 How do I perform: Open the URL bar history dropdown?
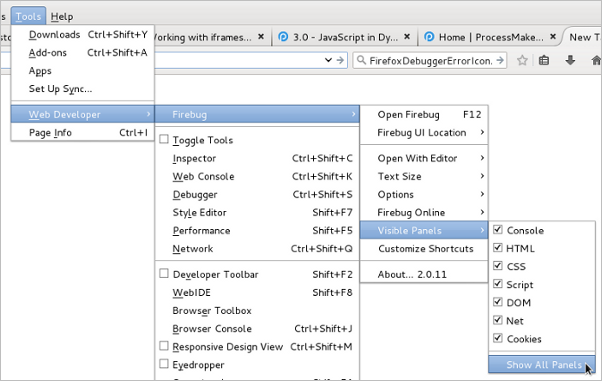pyautogui.click(x=328, y=60)
